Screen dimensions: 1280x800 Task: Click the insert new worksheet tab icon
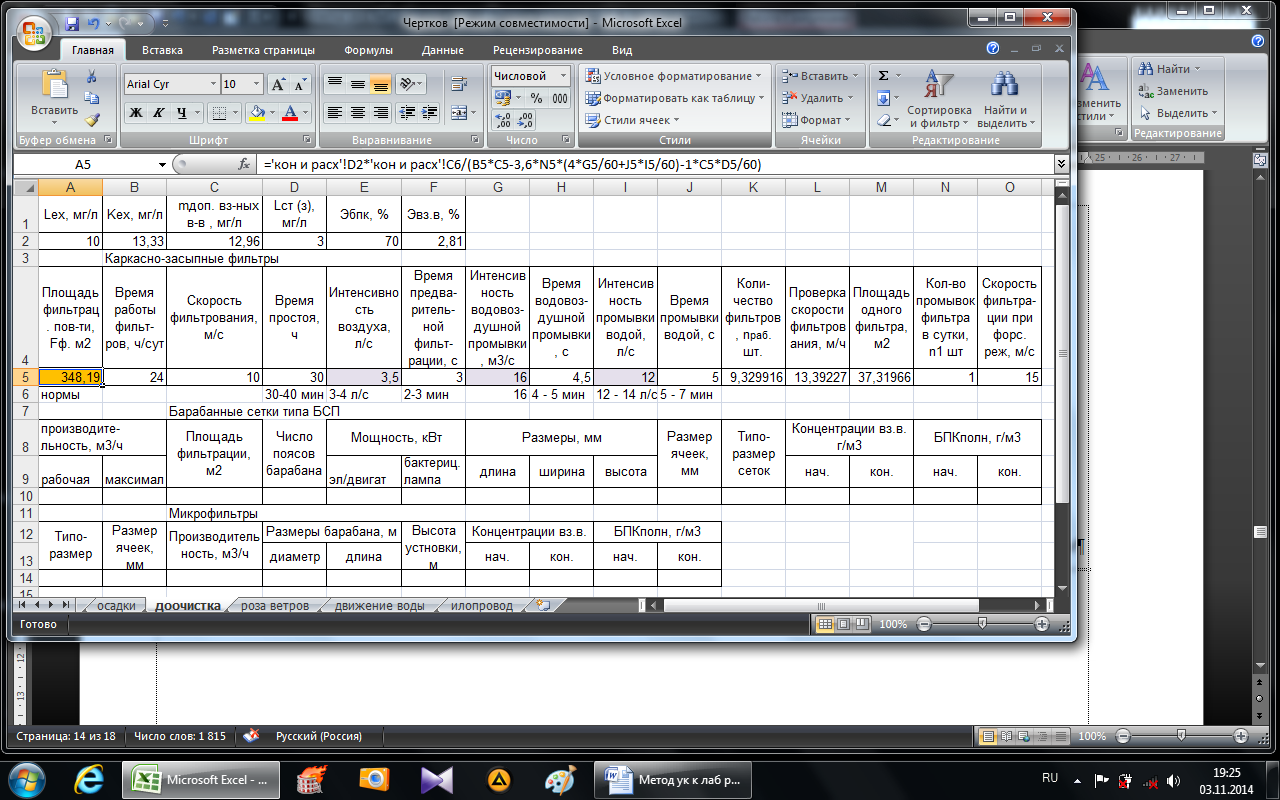542,605
